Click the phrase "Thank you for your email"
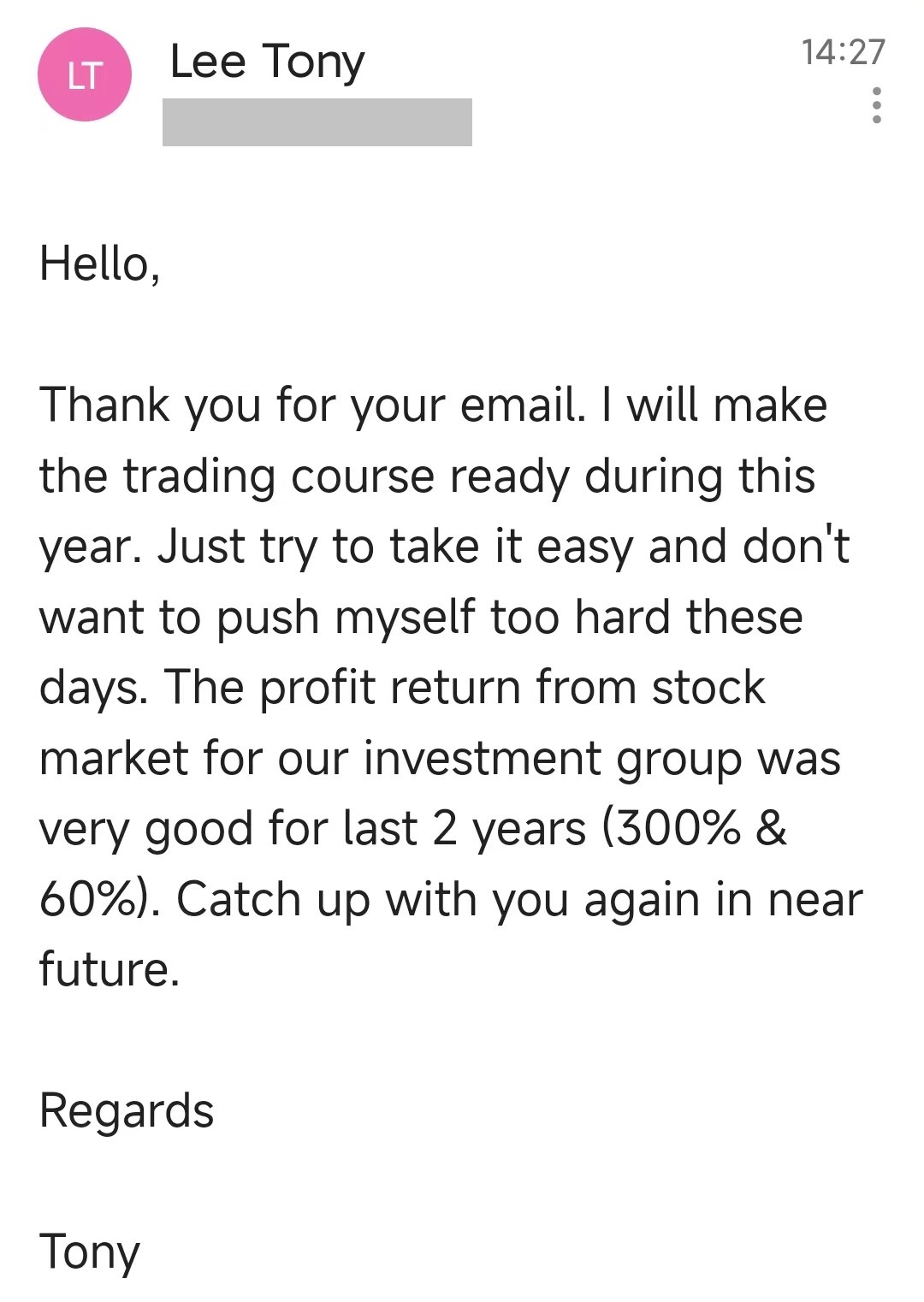The image size is (924, 1302). tap(312, 405)
